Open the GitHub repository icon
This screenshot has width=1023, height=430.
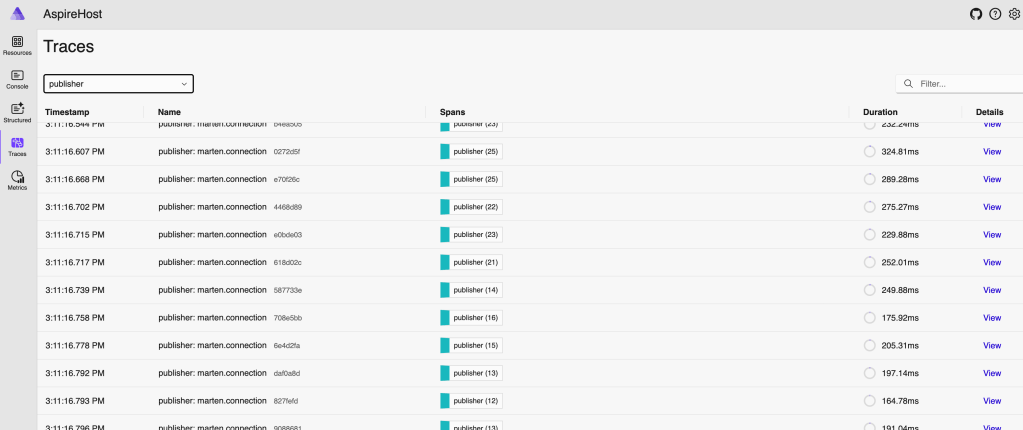(976, 14)
